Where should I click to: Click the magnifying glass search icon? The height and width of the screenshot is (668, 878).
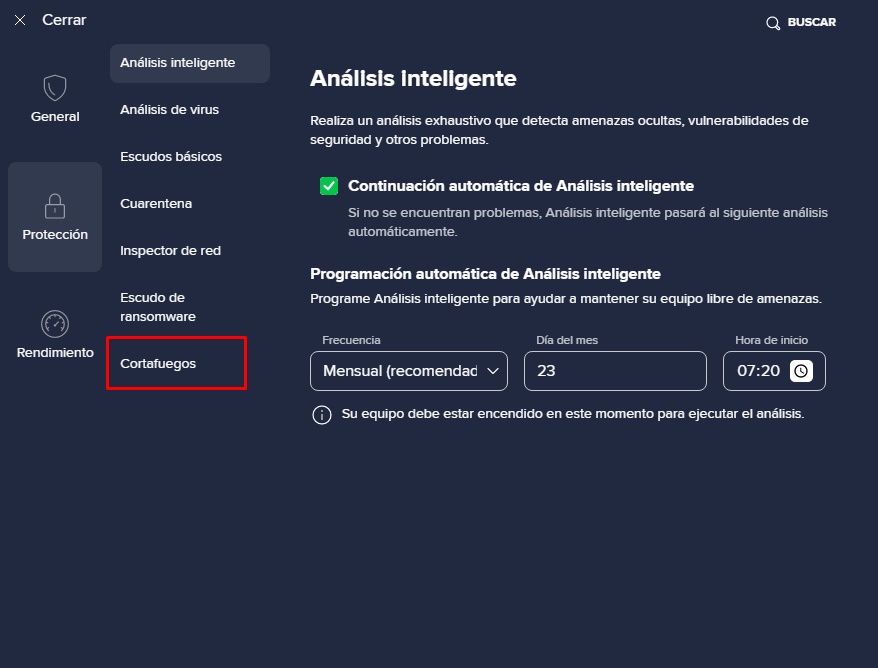coord(773,23)
